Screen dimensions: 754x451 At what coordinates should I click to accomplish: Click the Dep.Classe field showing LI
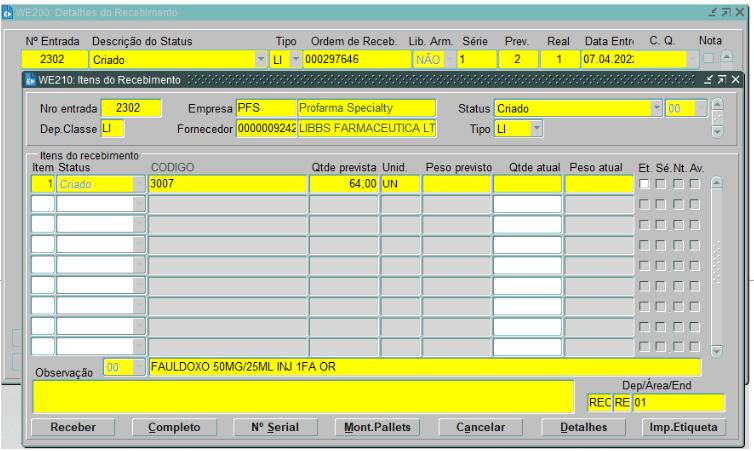click(x=112, y=128)
